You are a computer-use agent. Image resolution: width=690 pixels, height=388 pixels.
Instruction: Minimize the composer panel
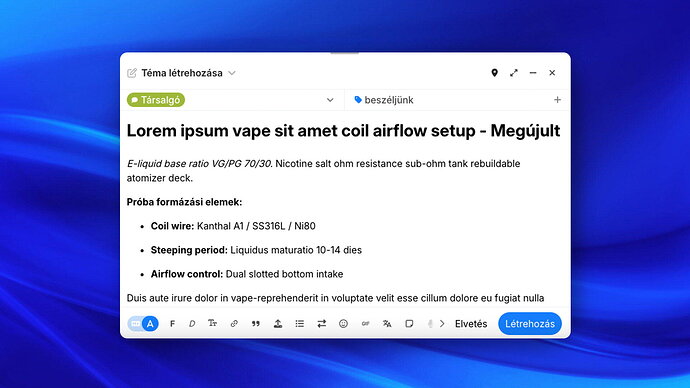click(x=533, y=73)
